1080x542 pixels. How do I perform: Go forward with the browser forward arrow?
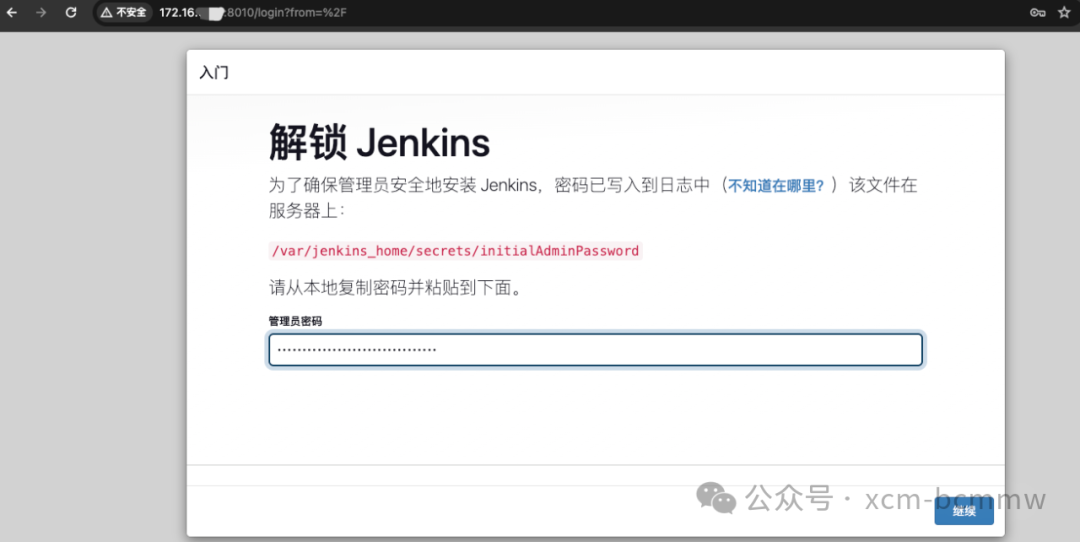click(41, 12)
